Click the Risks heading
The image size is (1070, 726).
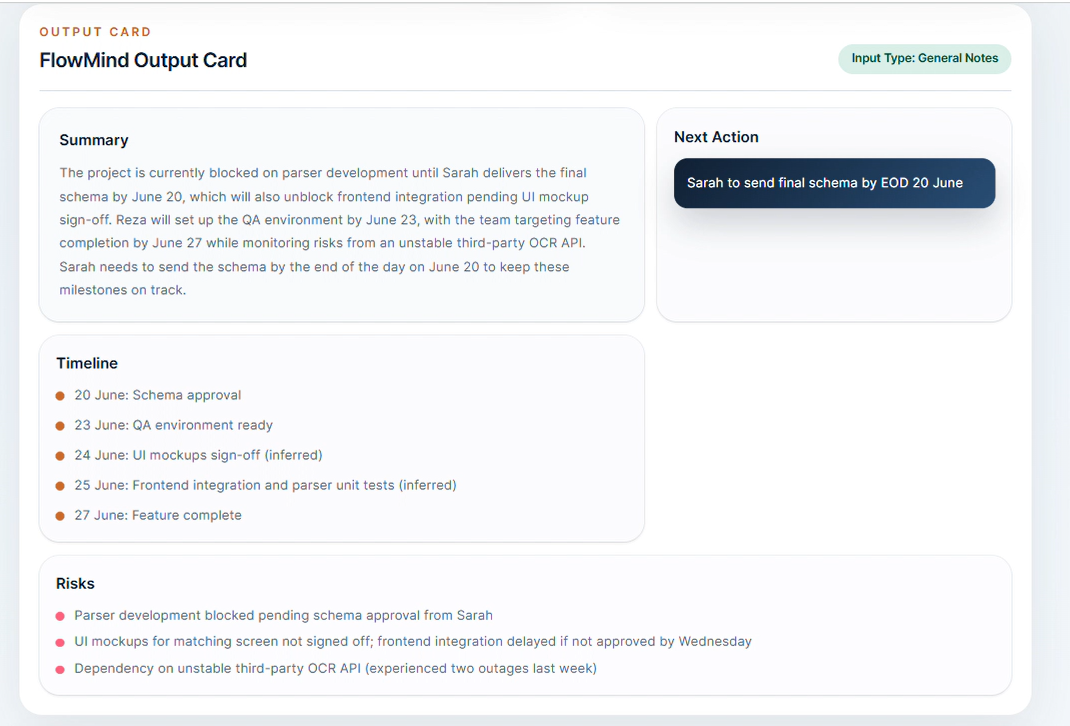pos(75,584)
